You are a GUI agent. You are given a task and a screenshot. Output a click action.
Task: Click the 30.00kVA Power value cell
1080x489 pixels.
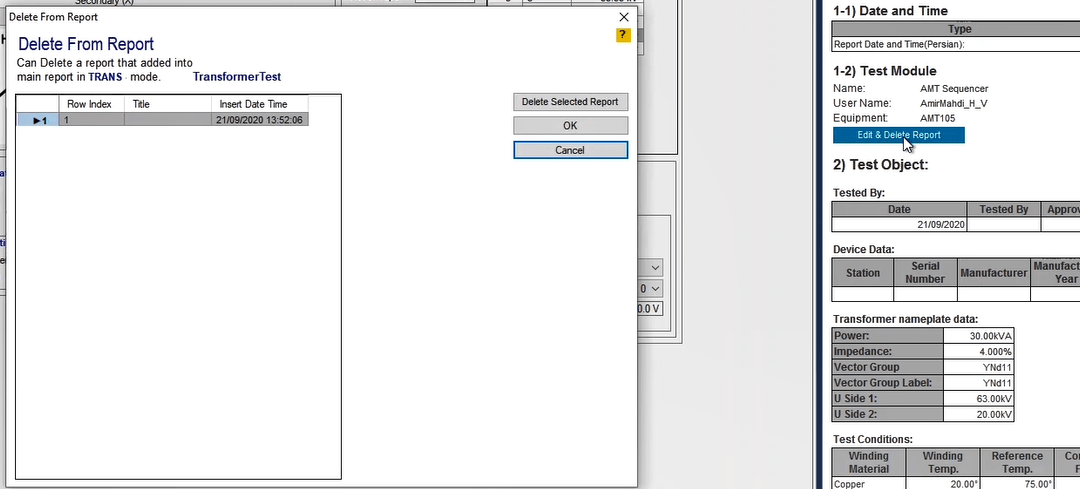(x=979, y=336)
